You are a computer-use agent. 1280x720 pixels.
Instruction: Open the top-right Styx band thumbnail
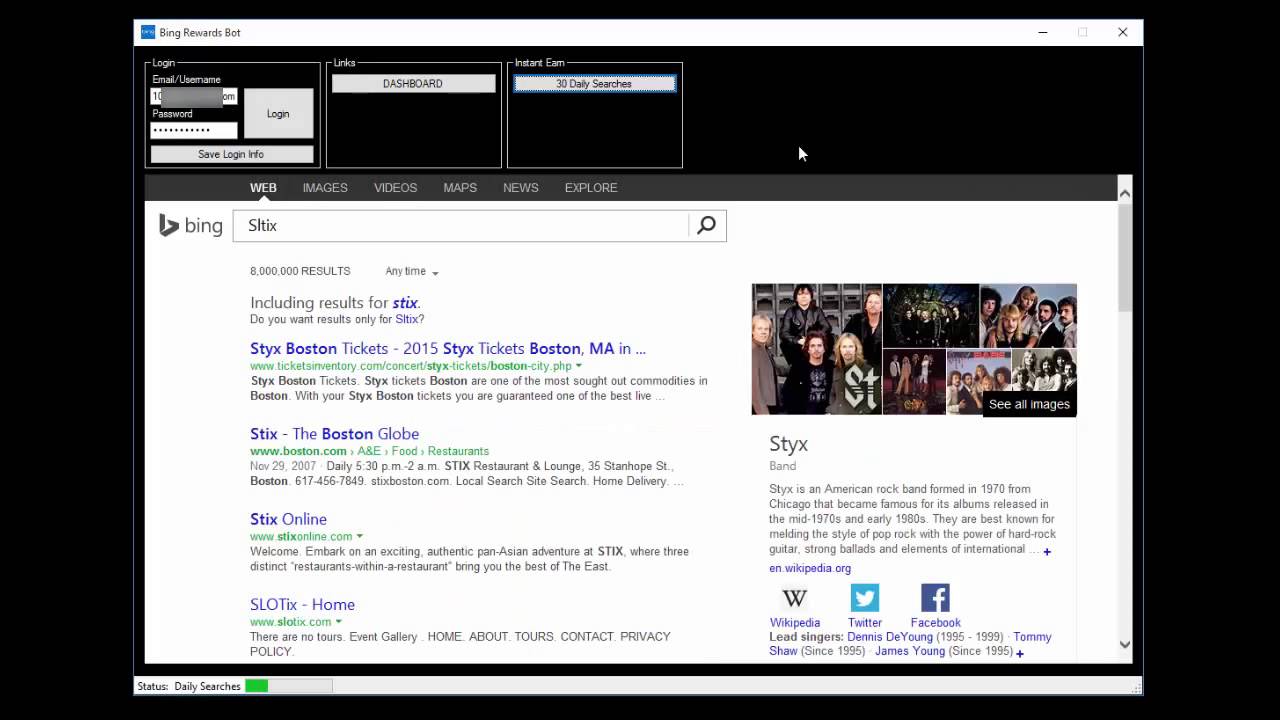(x=1028, y=315)
